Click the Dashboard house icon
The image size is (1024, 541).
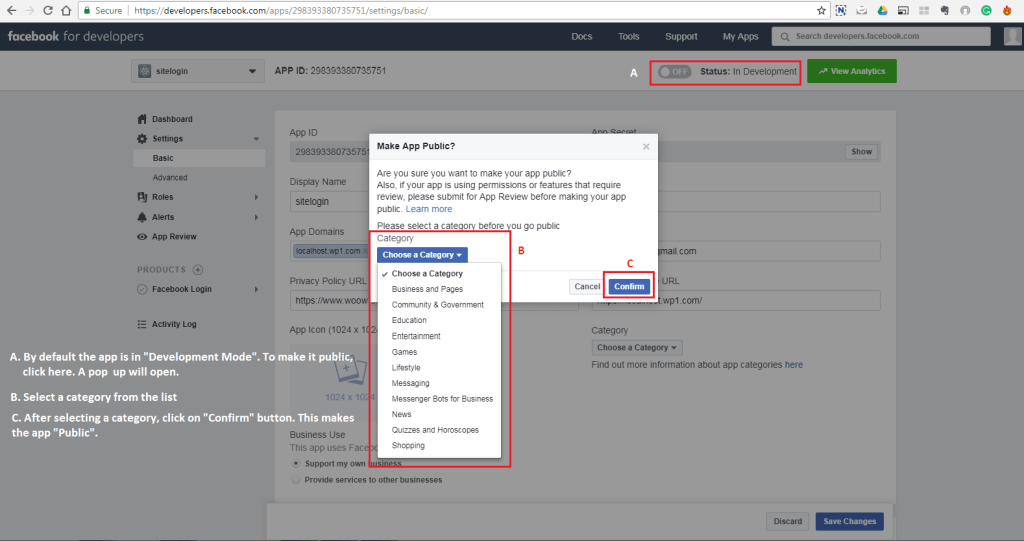(142, 119)
